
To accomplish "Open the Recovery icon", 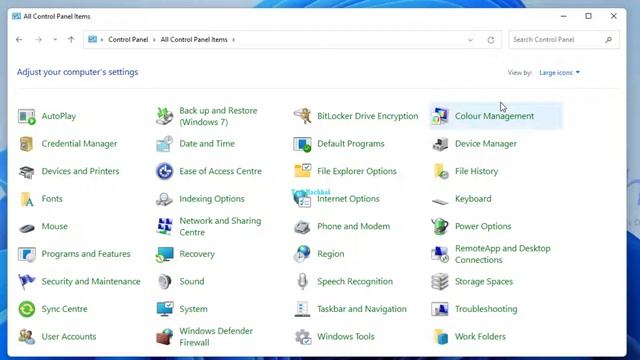I will [x=164, y=254].
